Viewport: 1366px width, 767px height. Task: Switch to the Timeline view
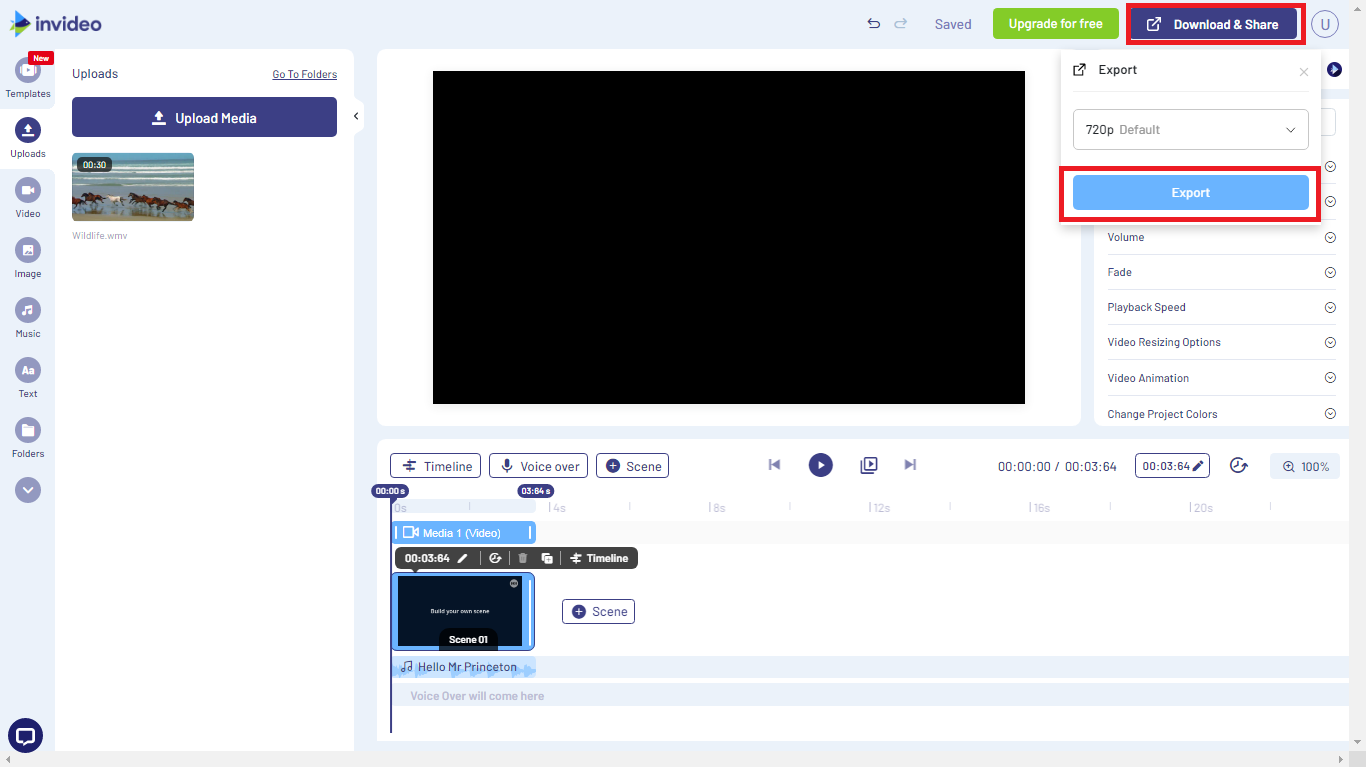click(435, 465)
